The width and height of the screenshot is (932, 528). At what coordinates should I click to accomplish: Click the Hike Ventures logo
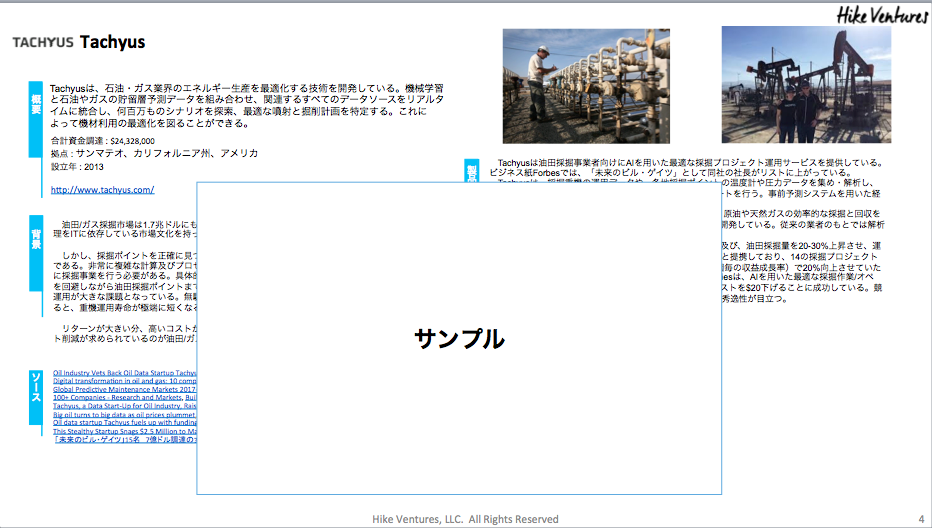tap(881, 15)
